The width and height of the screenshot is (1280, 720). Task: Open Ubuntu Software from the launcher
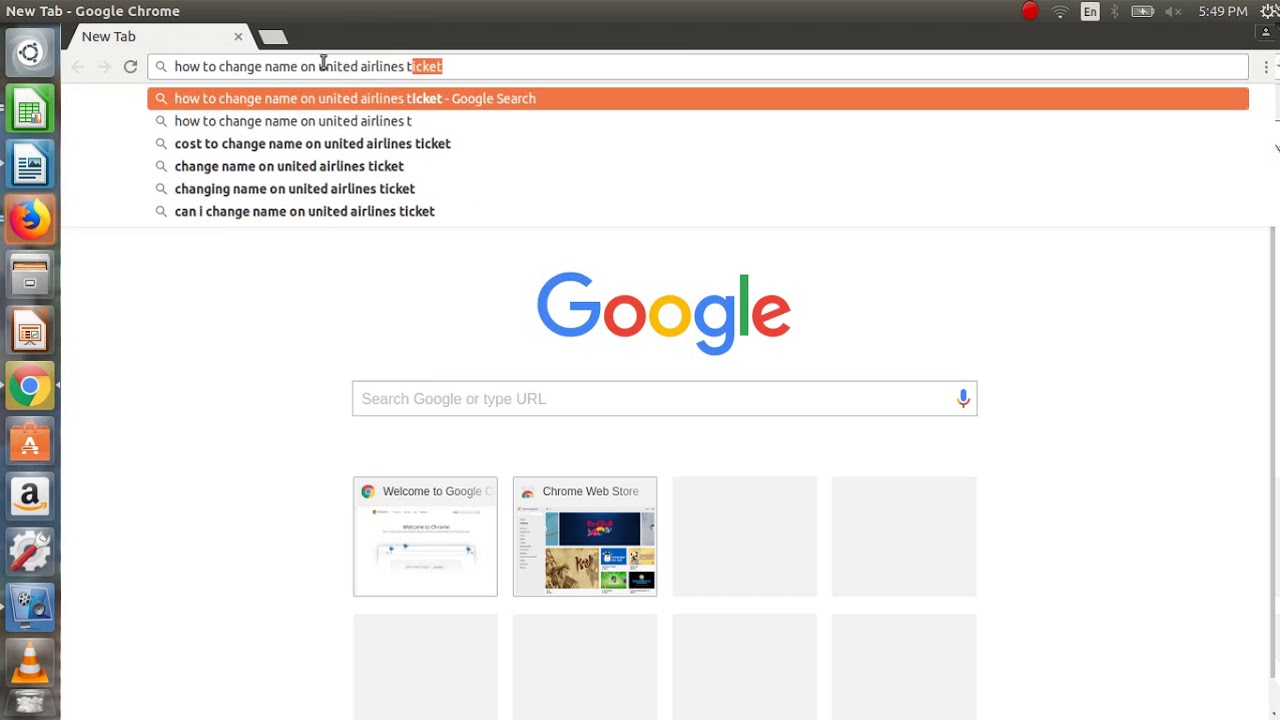click(x=29, y=441)
